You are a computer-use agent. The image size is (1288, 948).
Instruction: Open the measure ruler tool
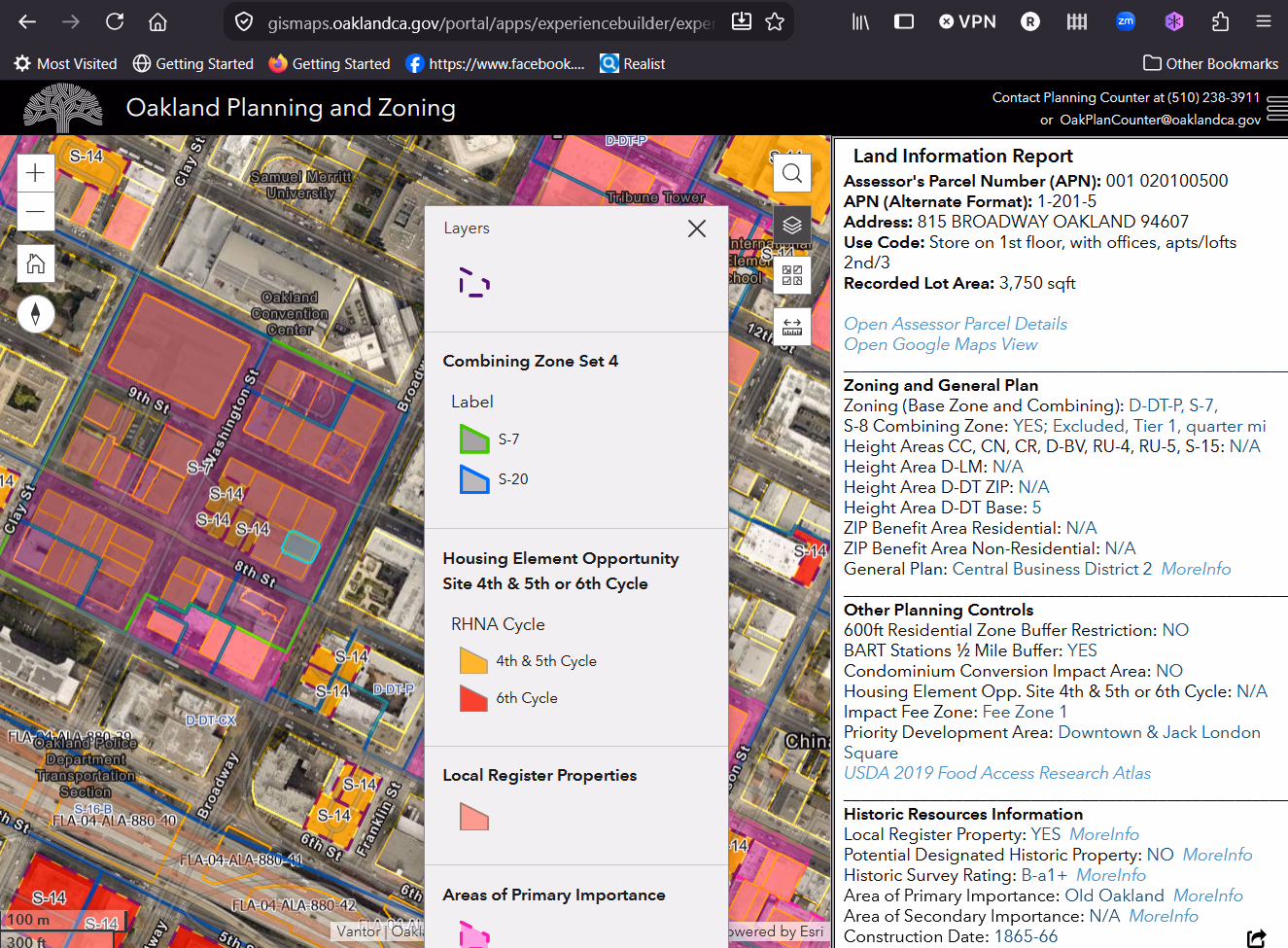coord(792,327)
